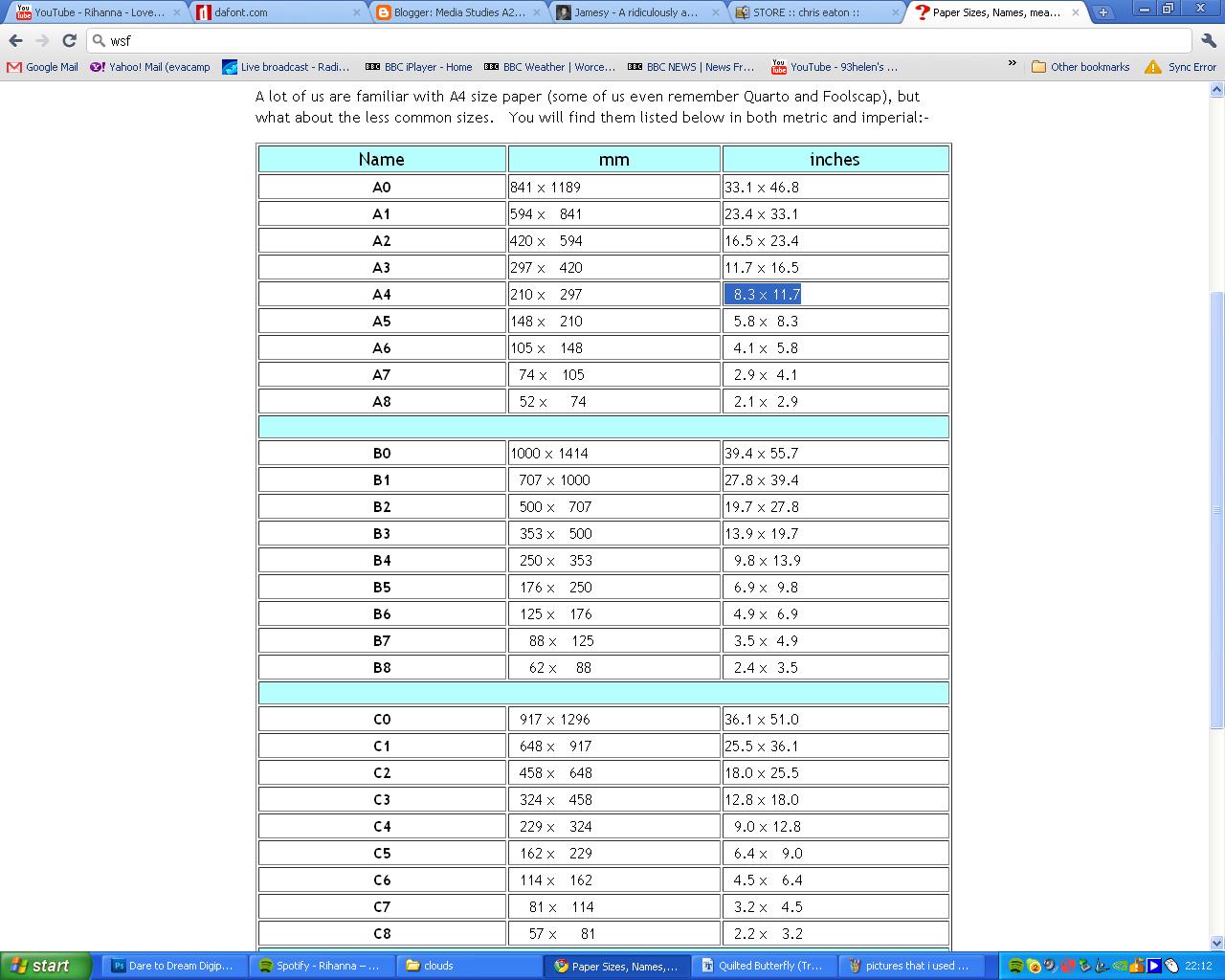Open Chrome's wrench settings menu
1225x980 pixels.
(1208, 41)
